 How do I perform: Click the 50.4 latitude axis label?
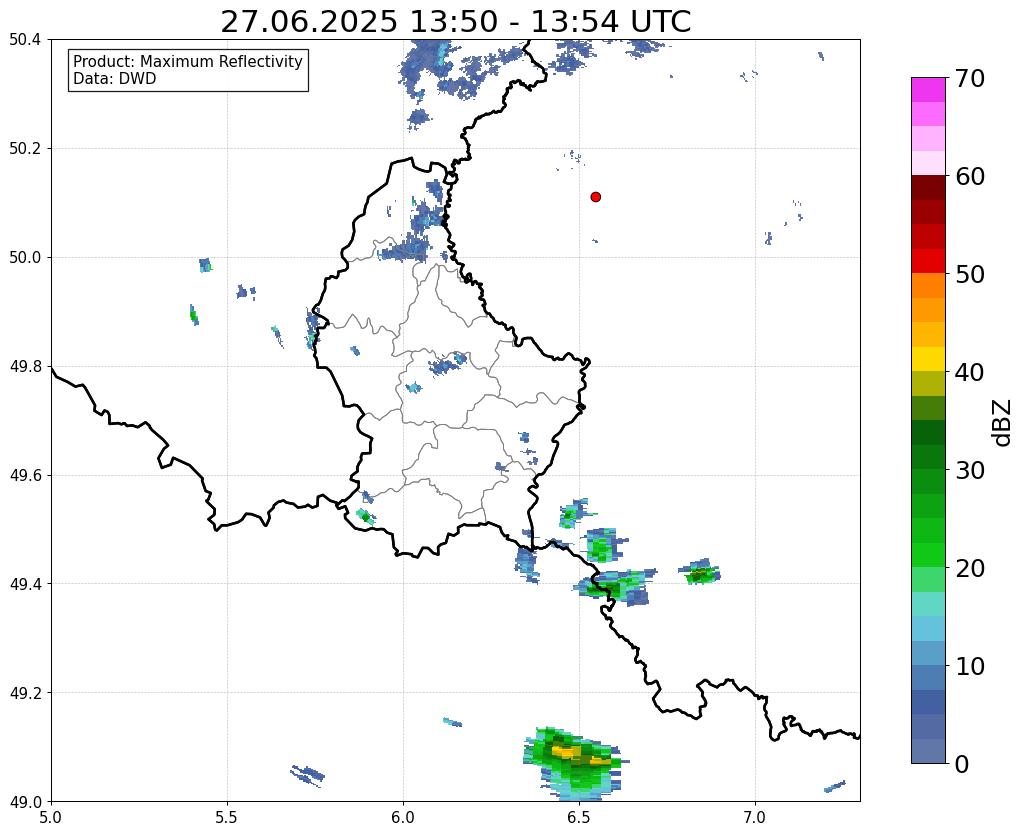pyautogui.click(x=25, y=40)
